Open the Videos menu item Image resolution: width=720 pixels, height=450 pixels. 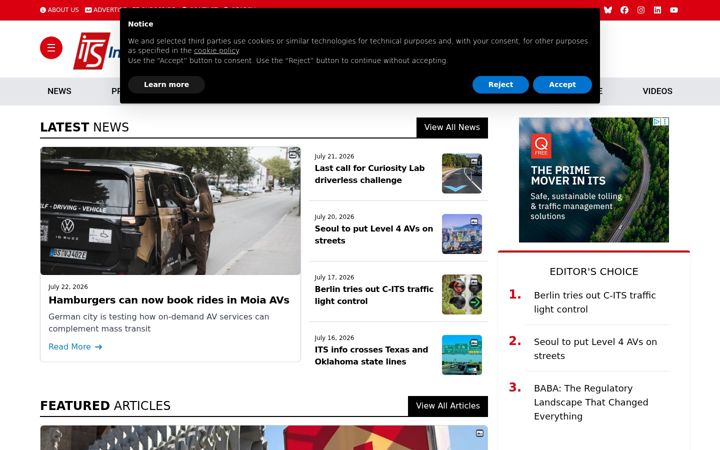657,91
